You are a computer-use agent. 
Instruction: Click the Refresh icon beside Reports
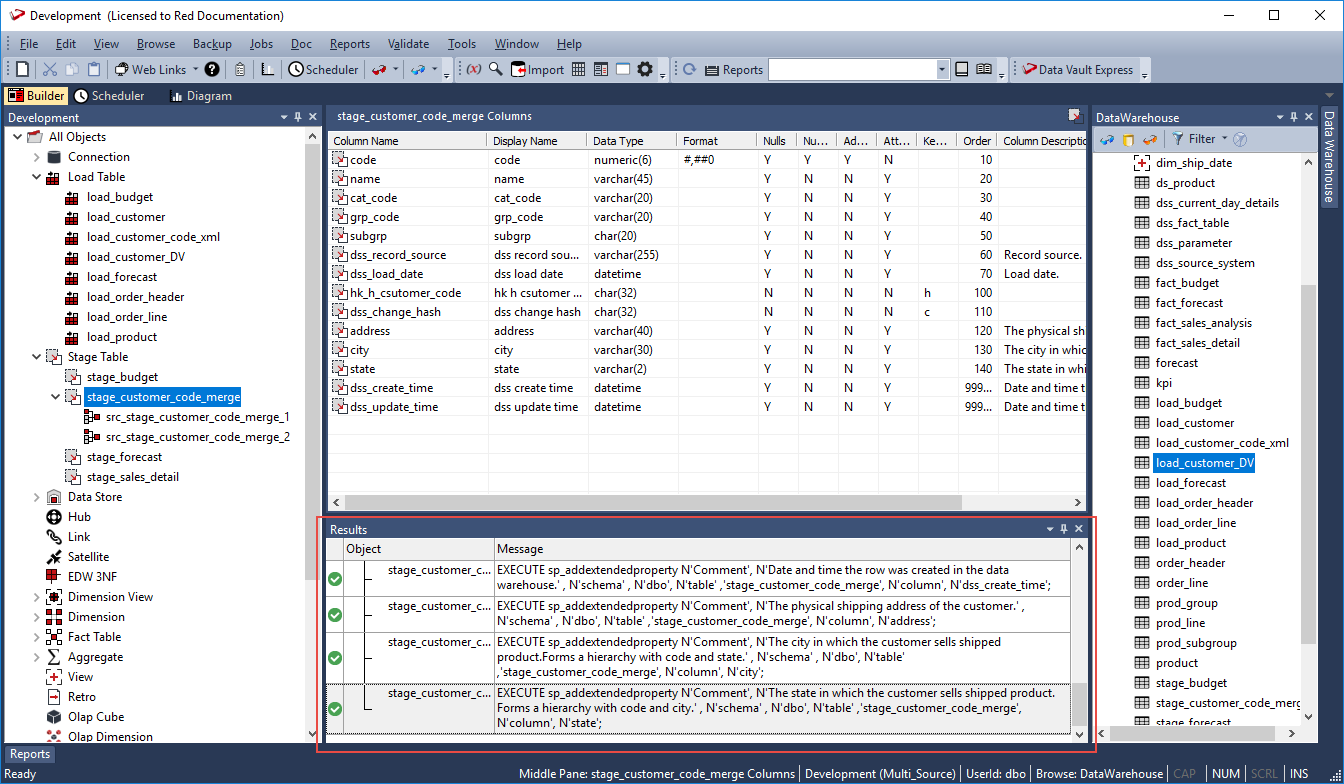point(689,70)
